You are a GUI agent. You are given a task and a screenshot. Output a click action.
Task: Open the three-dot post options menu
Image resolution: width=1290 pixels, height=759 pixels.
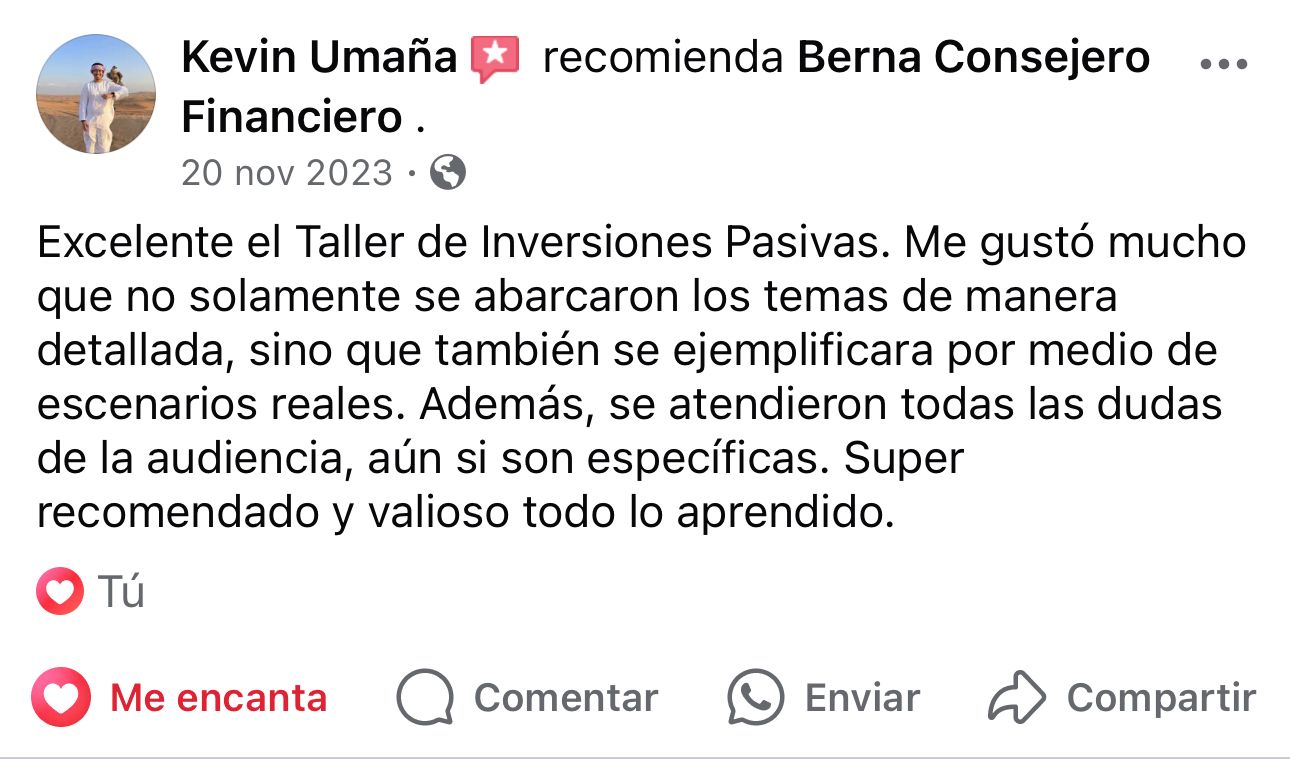click(x=1222, y=64)
